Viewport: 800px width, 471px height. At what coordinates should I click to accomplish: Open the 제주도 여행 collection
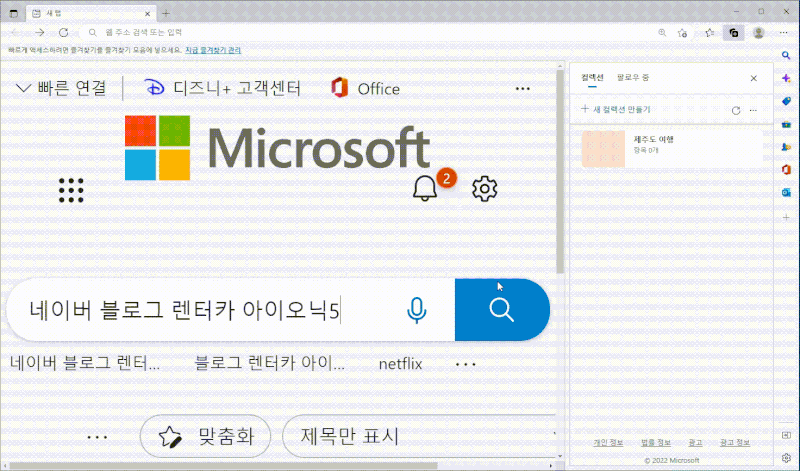672,148
